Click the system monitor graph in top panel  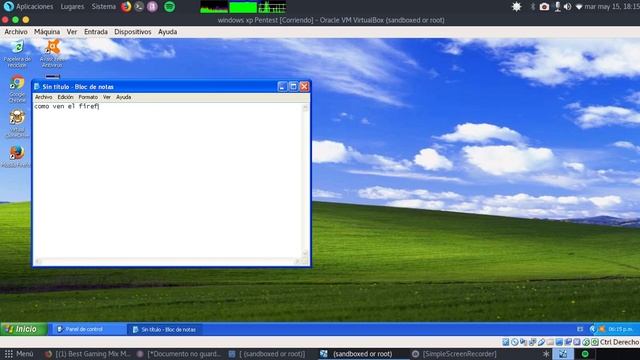[243, 7]
